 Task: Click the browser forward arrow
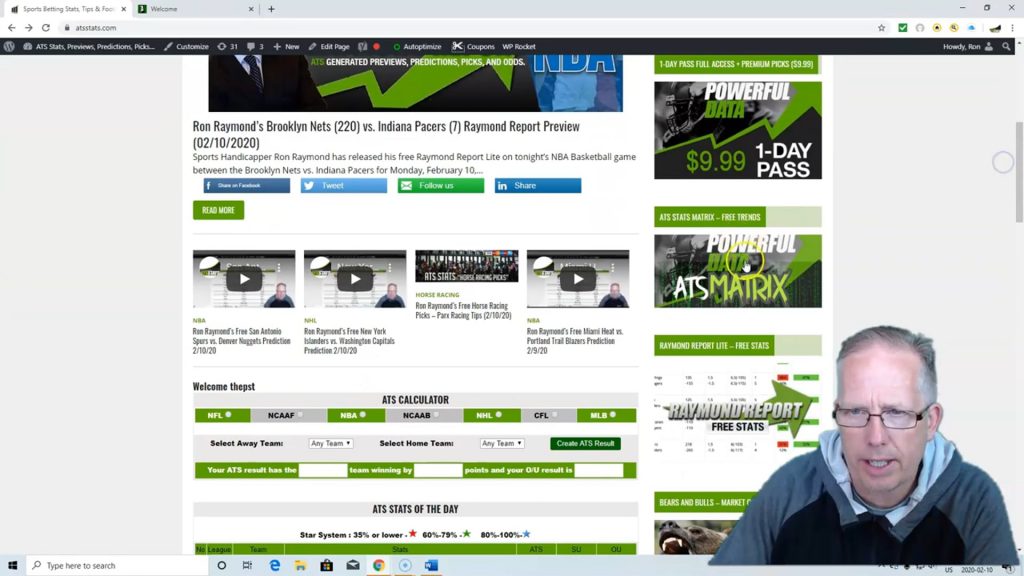(x=28, y=27)
